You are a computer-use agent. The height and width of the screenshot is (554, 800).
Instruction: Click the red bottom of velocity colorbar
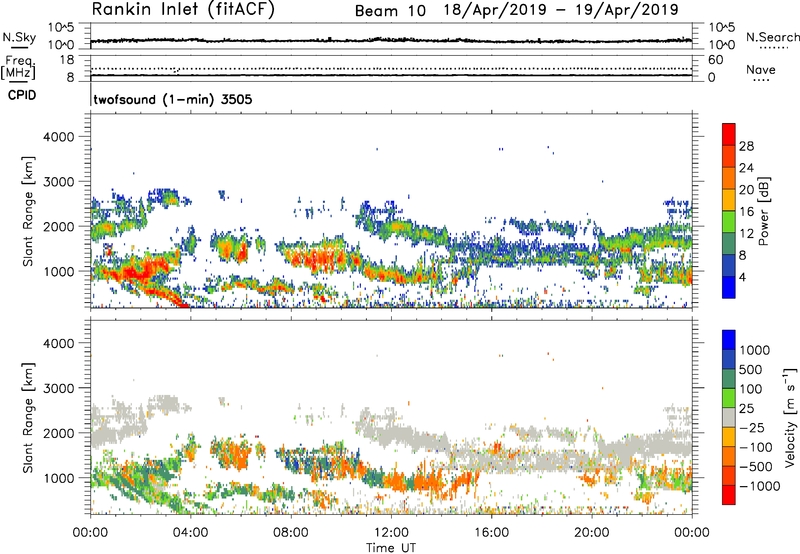pyautogui.click(x=729, y=495)
